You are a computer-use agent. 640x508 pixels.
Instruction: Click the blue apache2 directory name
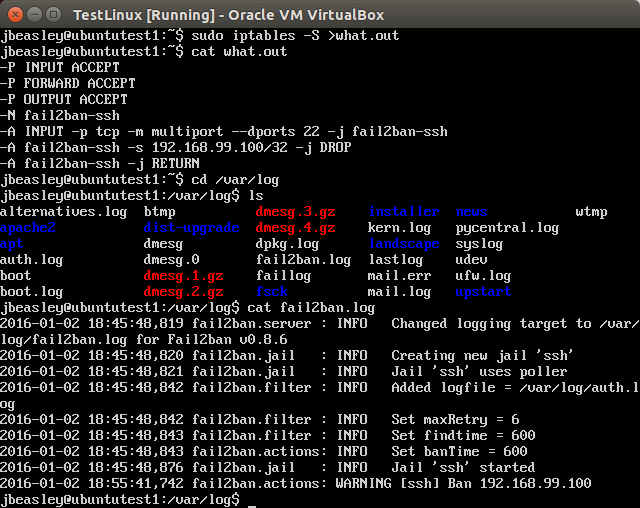(28, 227)
